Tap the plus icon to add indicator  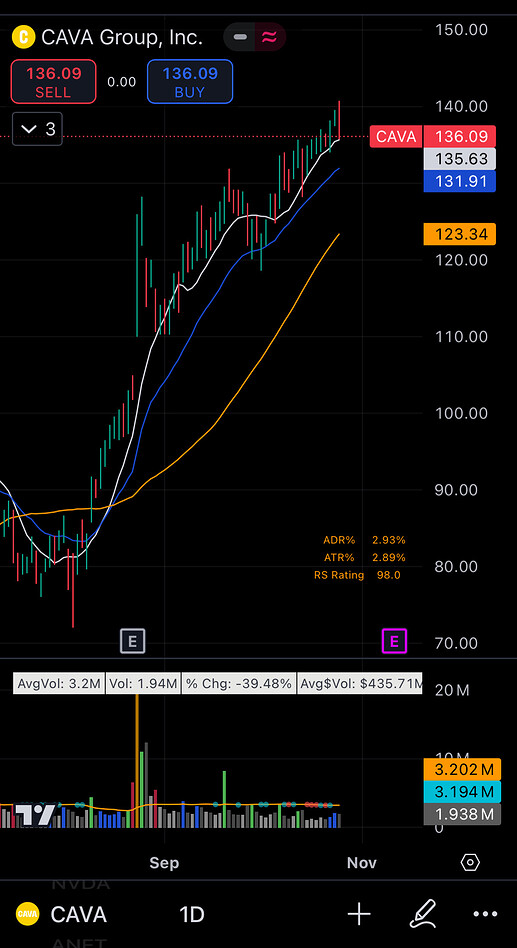tap(359, 914)
